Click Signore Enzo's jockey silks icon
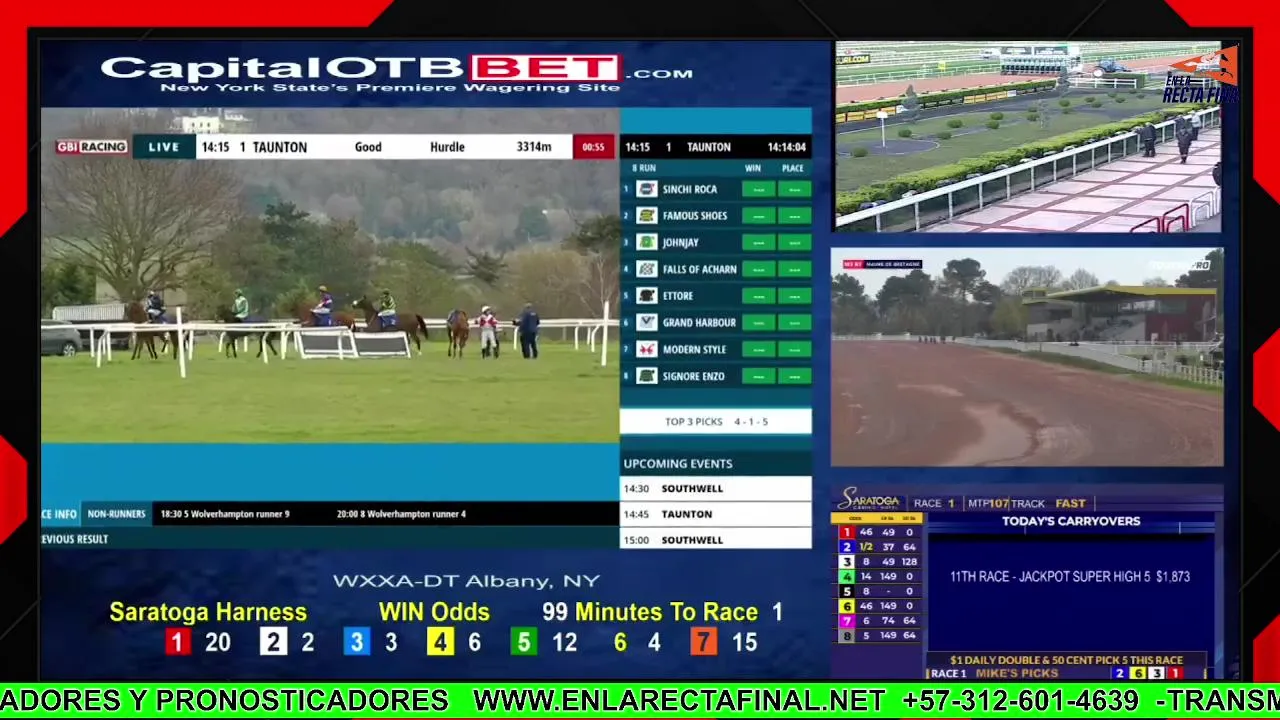 tap(647, 376)
